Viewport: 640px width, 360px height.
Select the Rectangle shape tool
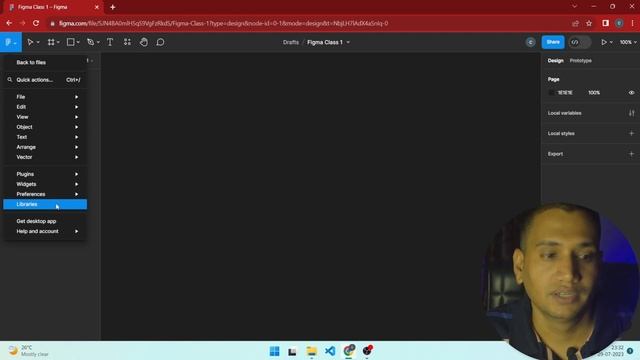[70, 42]
